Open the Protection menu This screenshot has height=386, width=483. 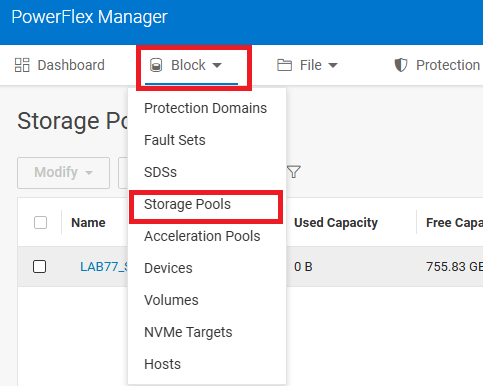[x=438, y=65]
